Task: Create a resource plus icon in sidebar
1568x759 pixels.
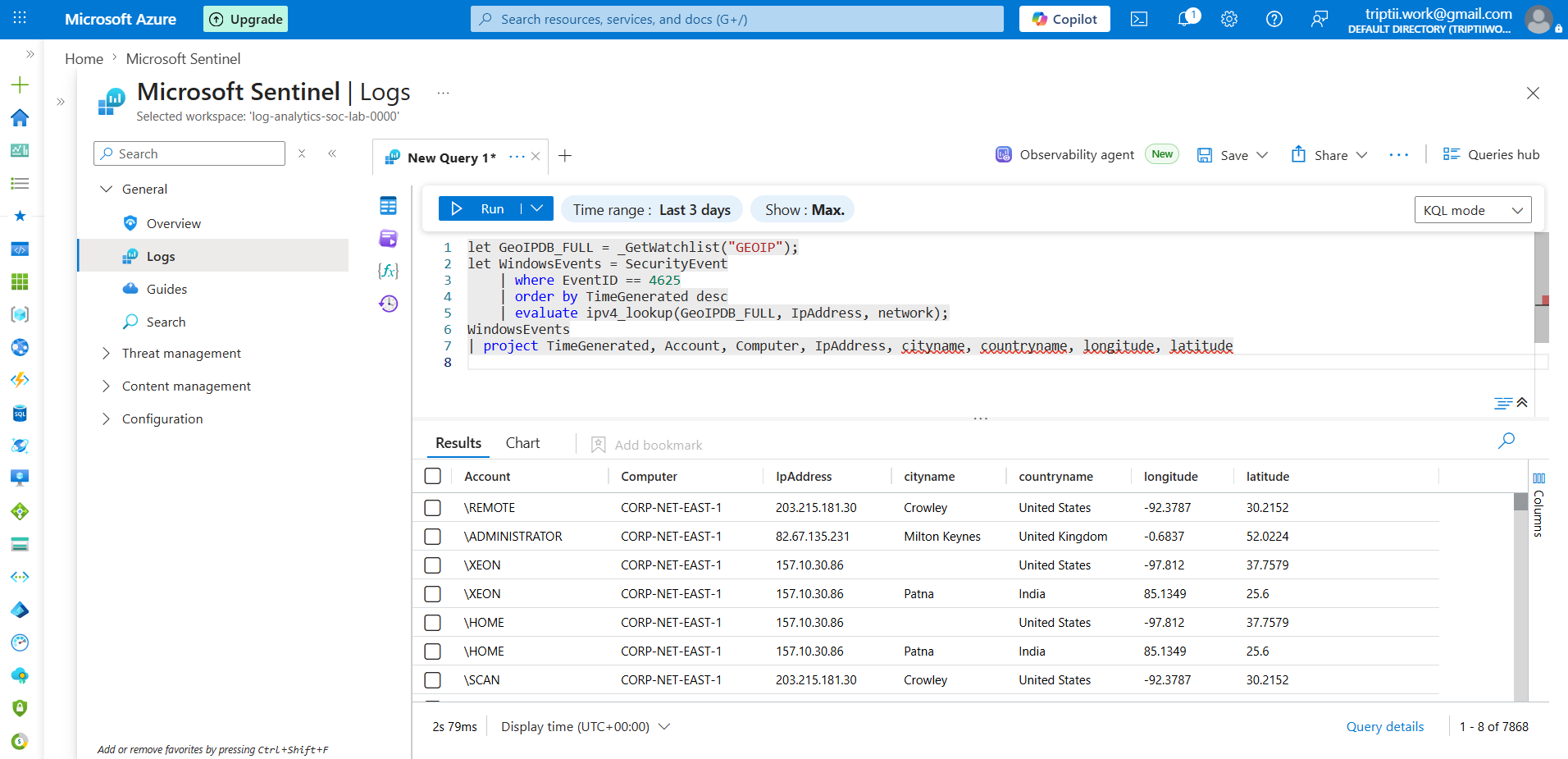Action: (20, 85)
